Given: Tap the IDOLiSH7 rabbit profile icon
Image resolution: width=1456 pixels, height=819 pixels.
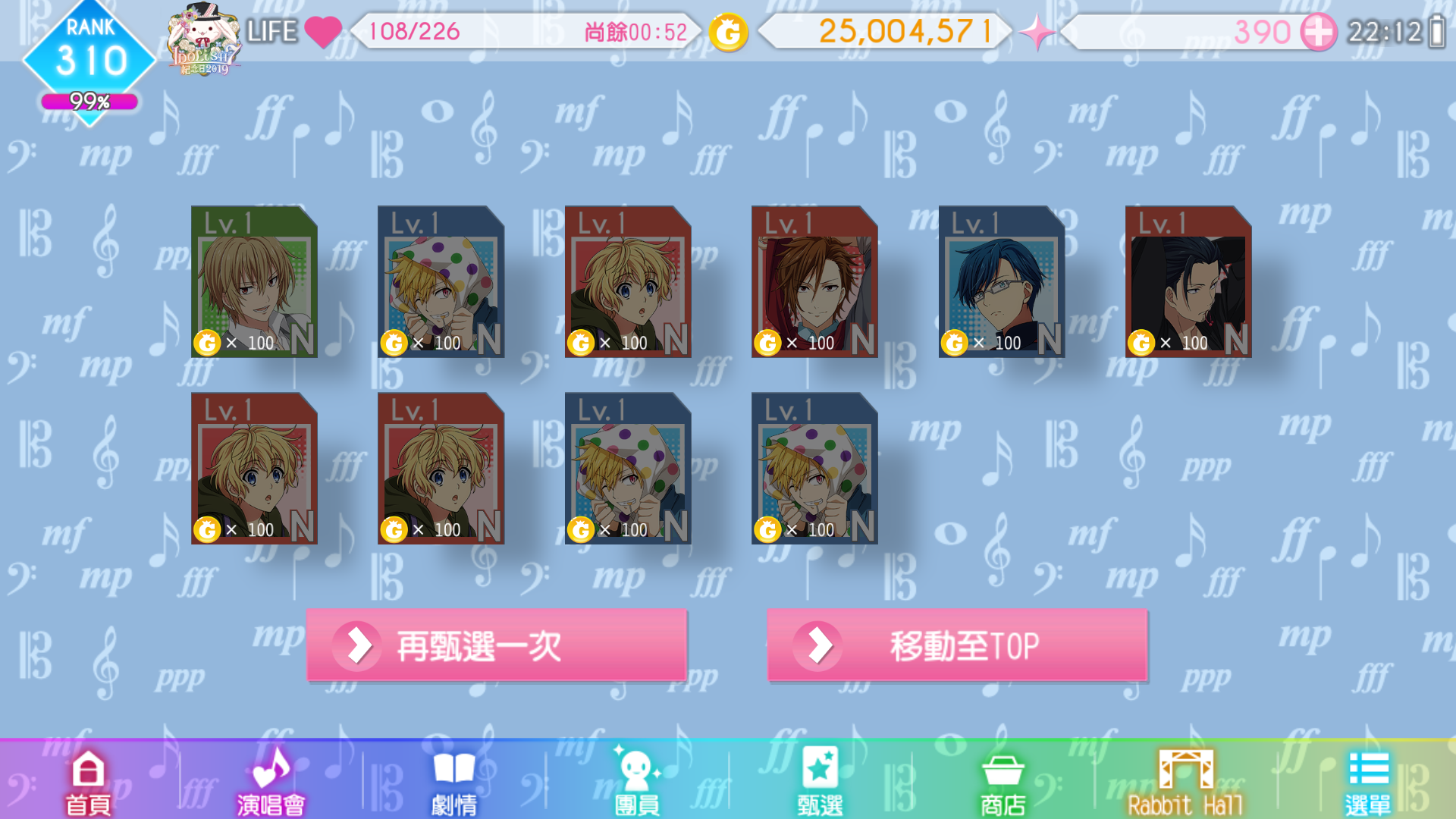Looking at the screenshot, I should (x=205, y=39).
